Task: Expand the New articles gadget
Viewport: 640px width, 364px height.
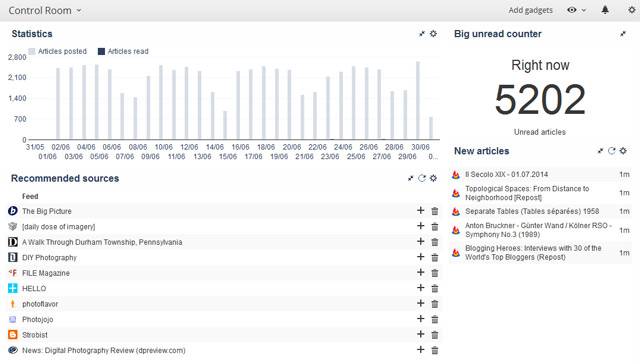Action: (600, 151)
